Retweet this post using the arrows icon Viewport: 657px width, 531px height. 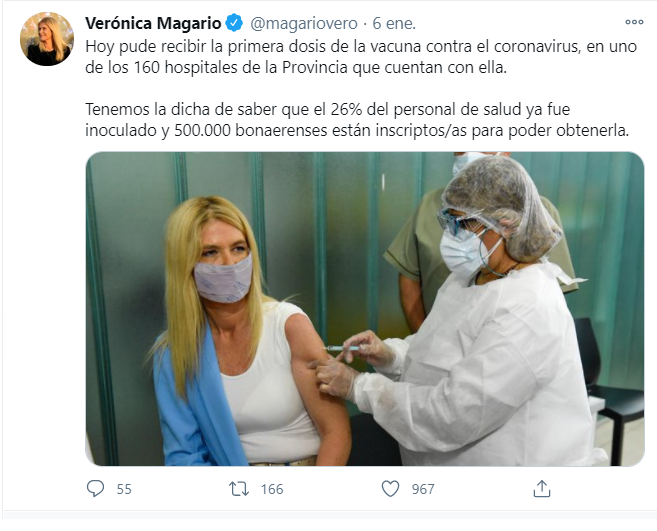click(239, 489)
